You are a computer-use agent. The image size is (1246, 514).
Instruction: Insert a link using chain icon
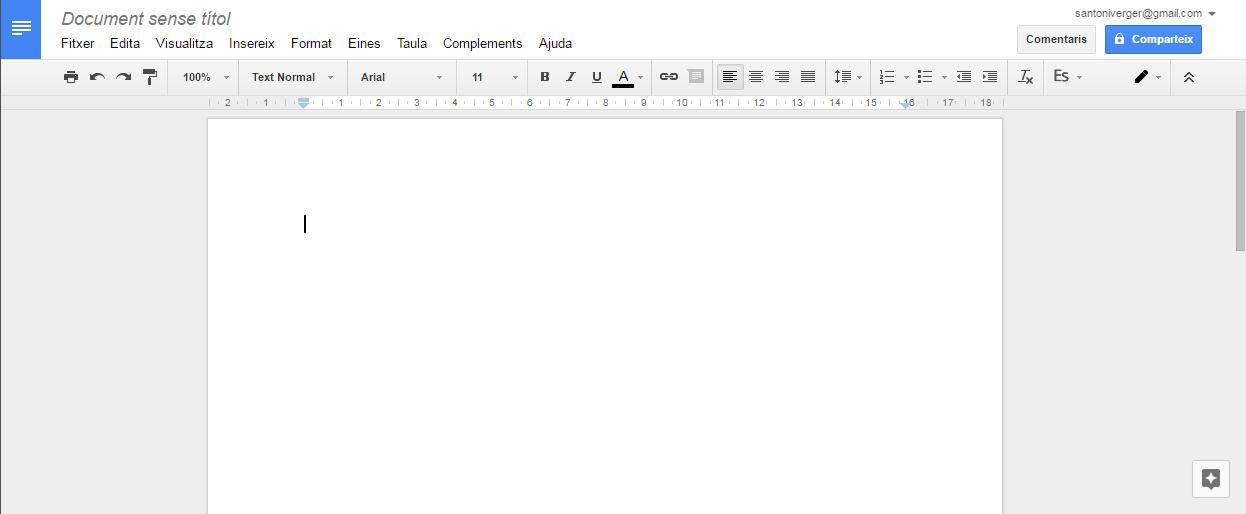669,77
